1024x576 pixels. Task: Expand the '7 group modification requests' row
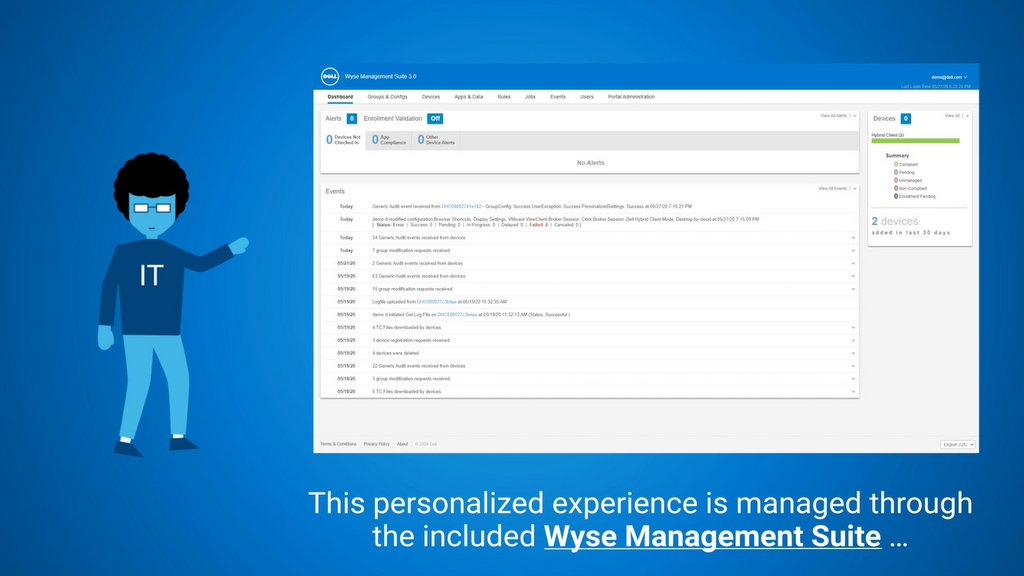(x=853, y=251)
